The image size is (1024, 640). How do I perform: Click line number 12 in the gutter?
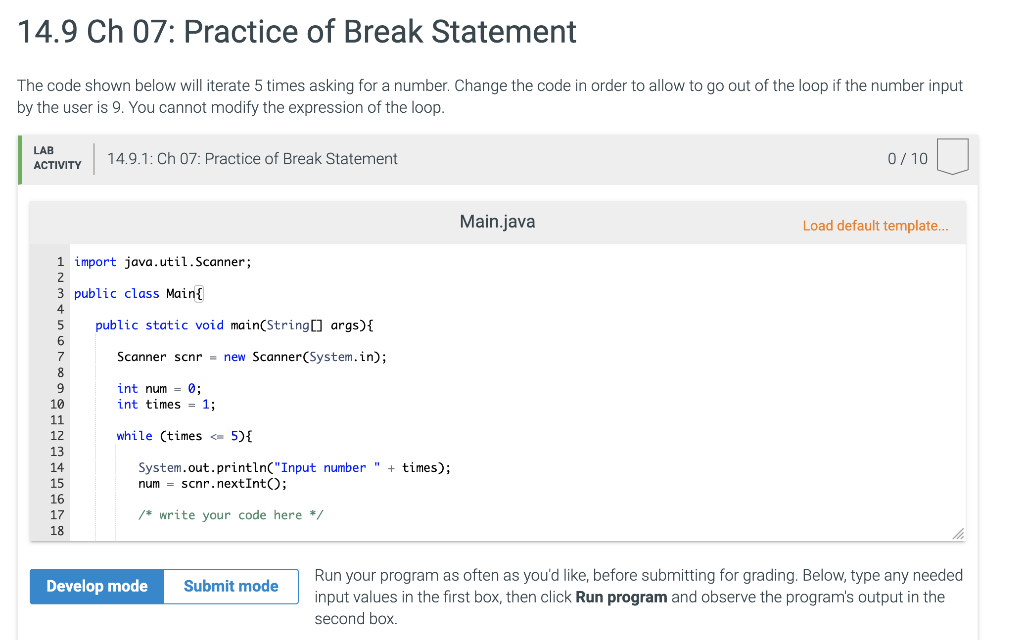[x=57, y=436]
